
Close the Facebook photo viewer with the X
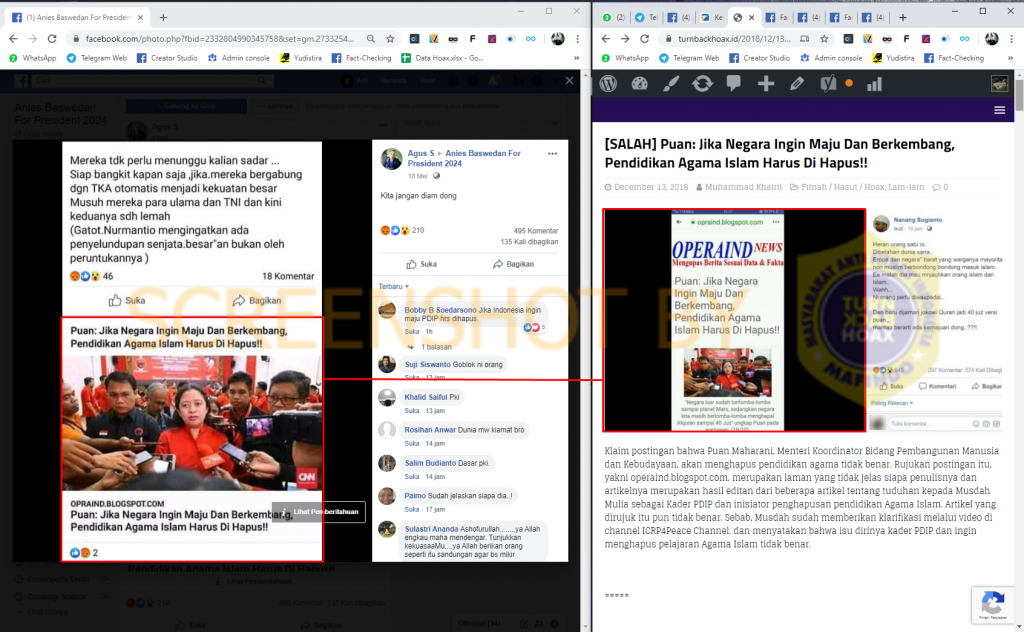pos(569,80)
